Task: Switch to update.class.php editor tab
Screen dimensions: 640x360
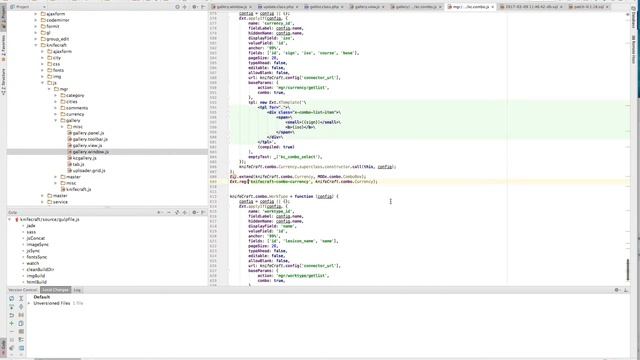Action: (278, 7)
